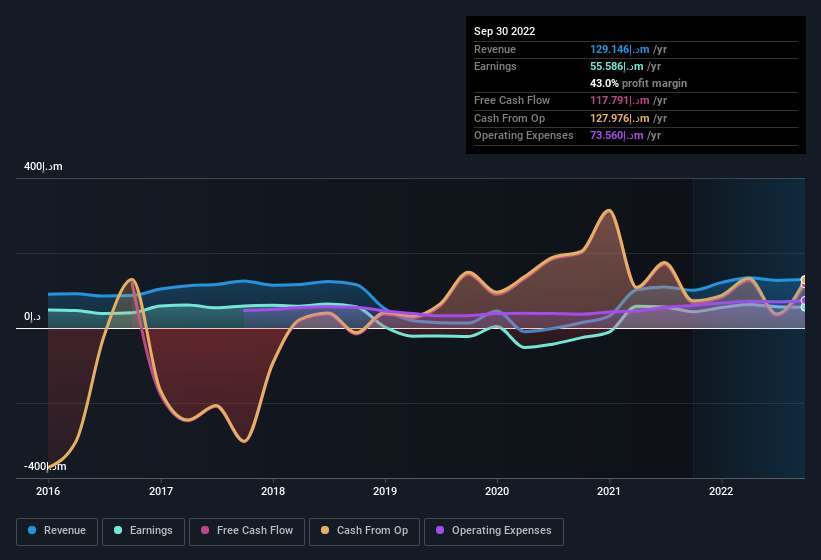Click the Operating Expenses label in tooltip

(524, 136)
